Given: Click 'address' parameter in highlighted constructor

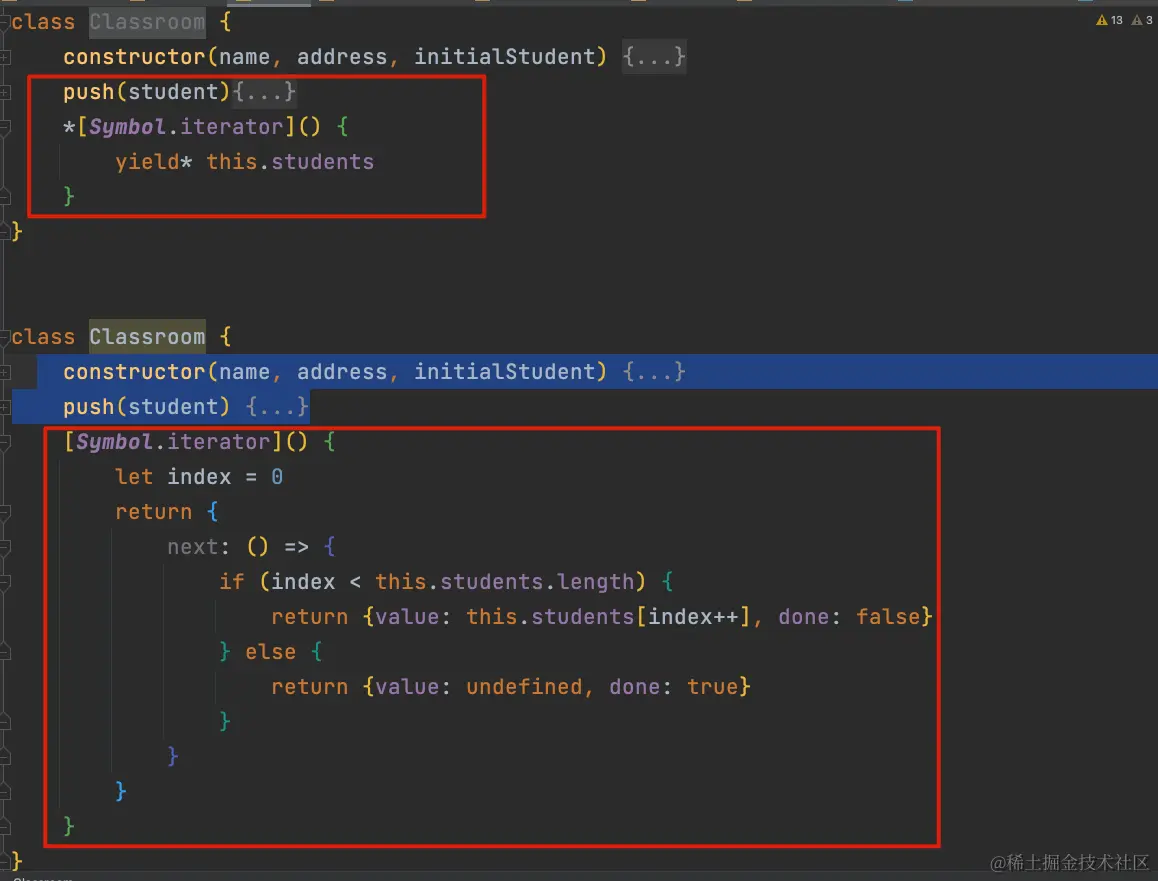Looking at the screenshot, I should pyautogui.click(x=342, y=371).
